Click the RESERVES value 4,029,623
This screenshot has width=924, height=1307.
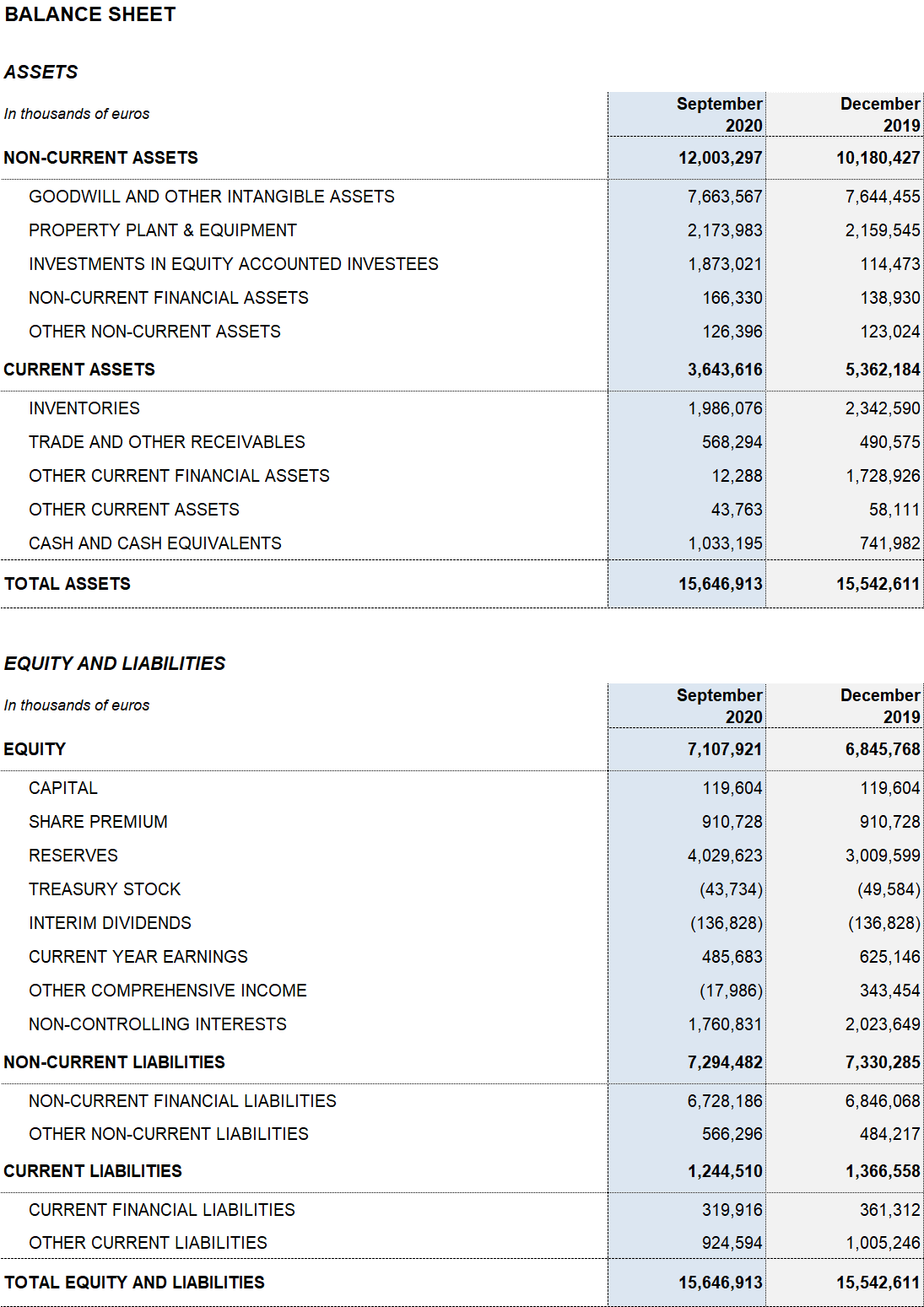[724, 856]
